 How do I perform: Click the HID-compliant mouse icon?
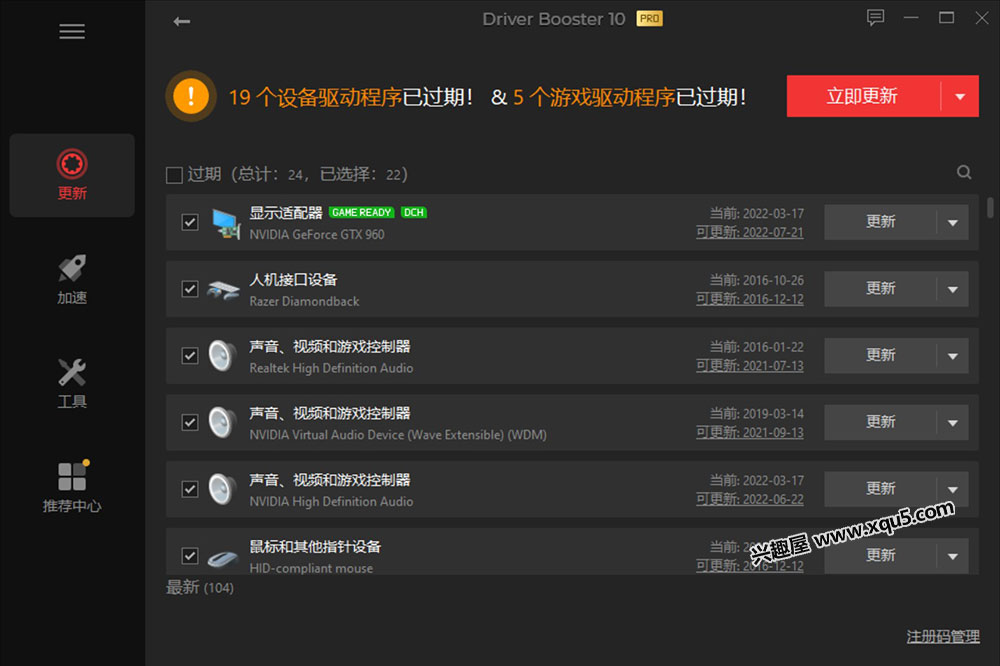223,559
